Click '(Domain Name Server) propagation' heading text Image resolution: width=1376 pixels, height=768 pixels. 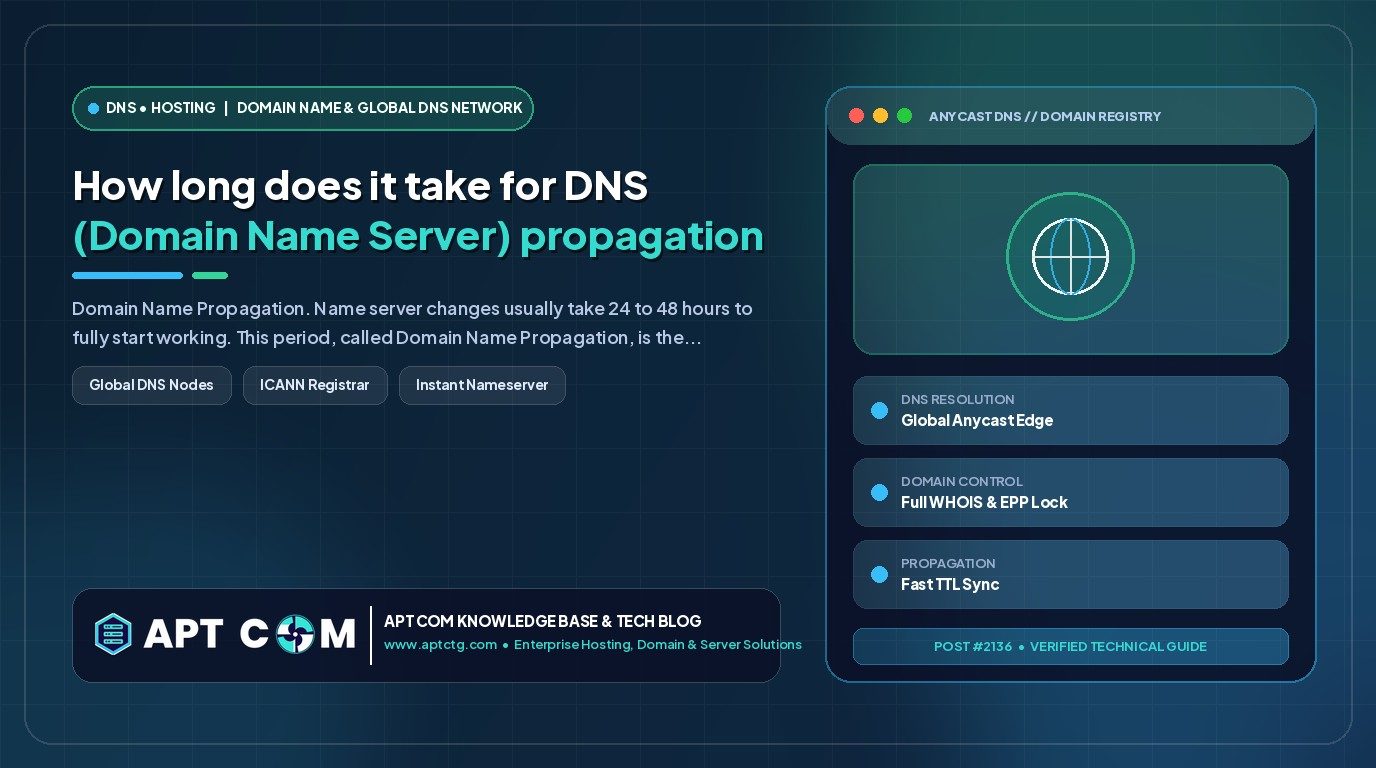(x=418, y=237)
